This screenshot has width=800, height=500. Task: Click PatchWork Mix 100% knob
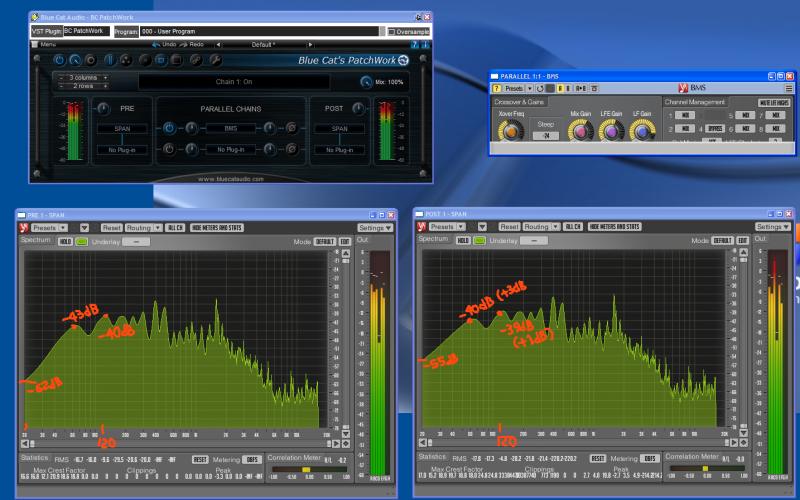366,82
